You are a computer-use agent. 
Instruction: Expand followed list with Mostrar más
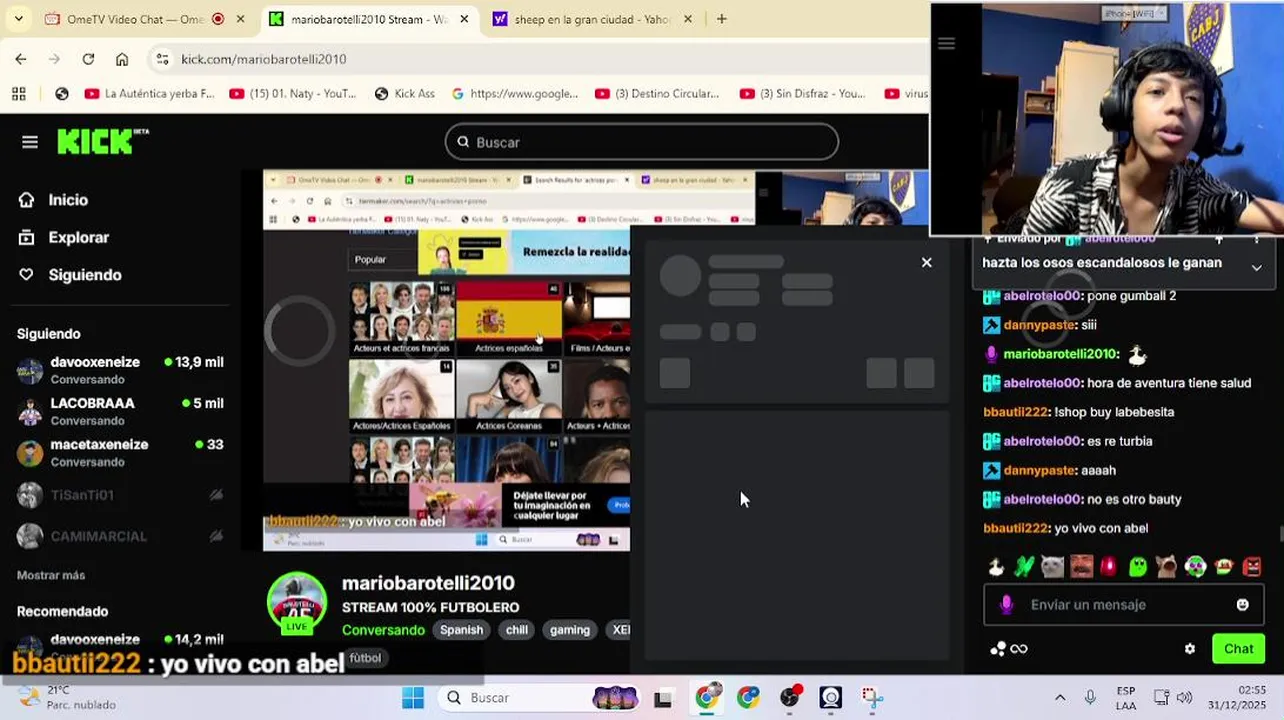click(x=51, y=575)
